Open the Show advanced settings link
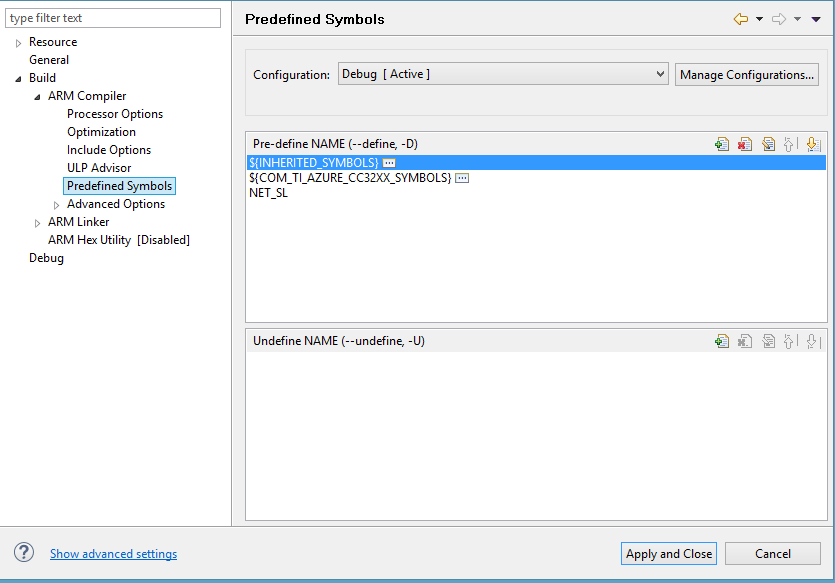Screen dimensions: 835x583 click(x=113, y=554)
